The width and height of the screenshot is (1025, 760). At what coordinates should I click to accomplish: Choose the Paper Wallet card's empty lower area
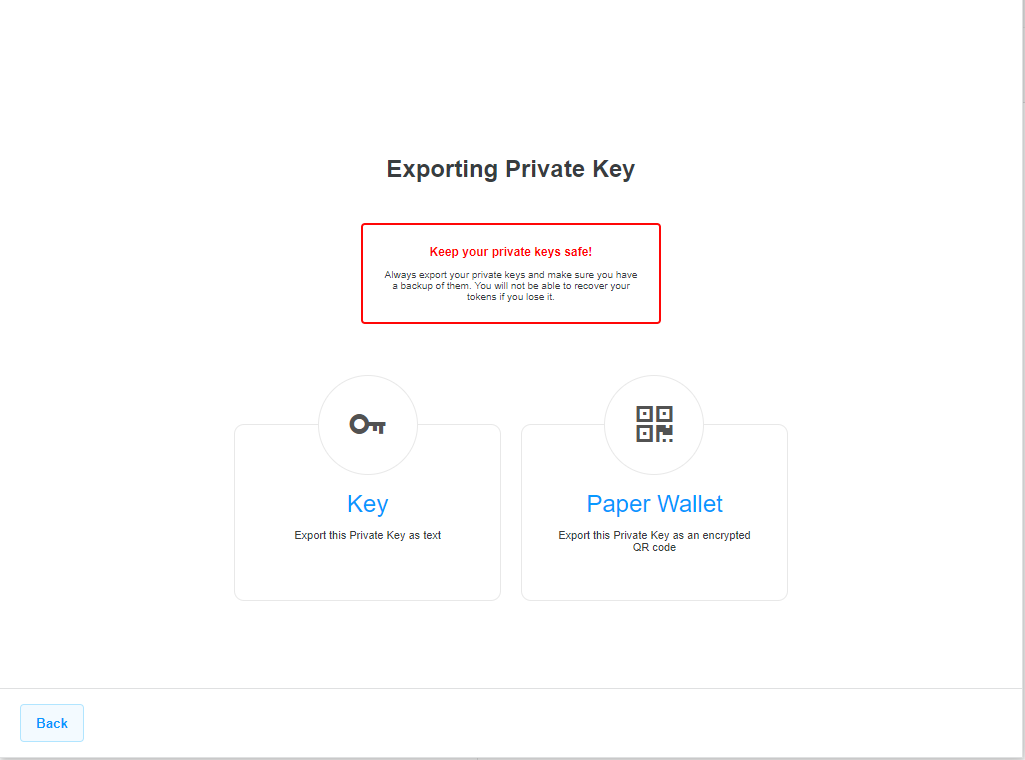coord(654,578)
